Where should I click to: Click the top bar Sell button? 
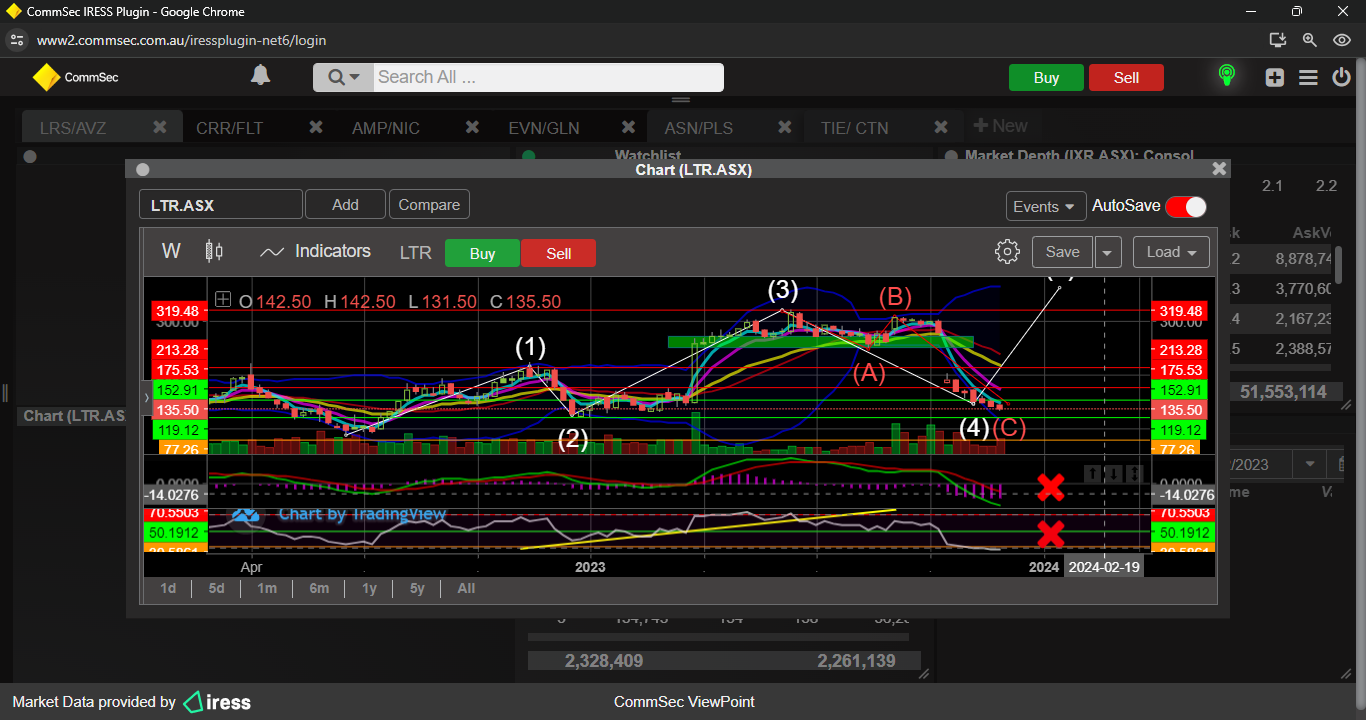(1126, 78)
